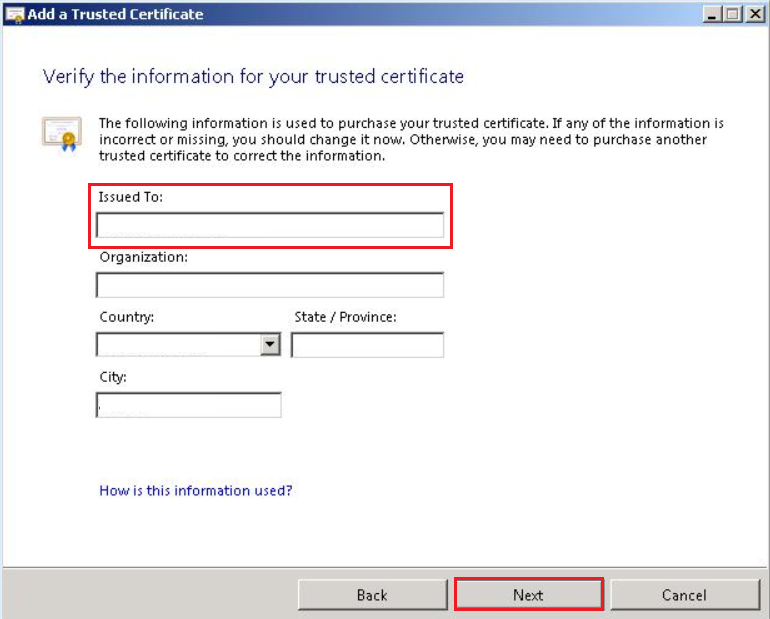Expand the Country dropdown arrow
Screen dimensions: 770x619
pyautogui.click(x=269, y=345)
